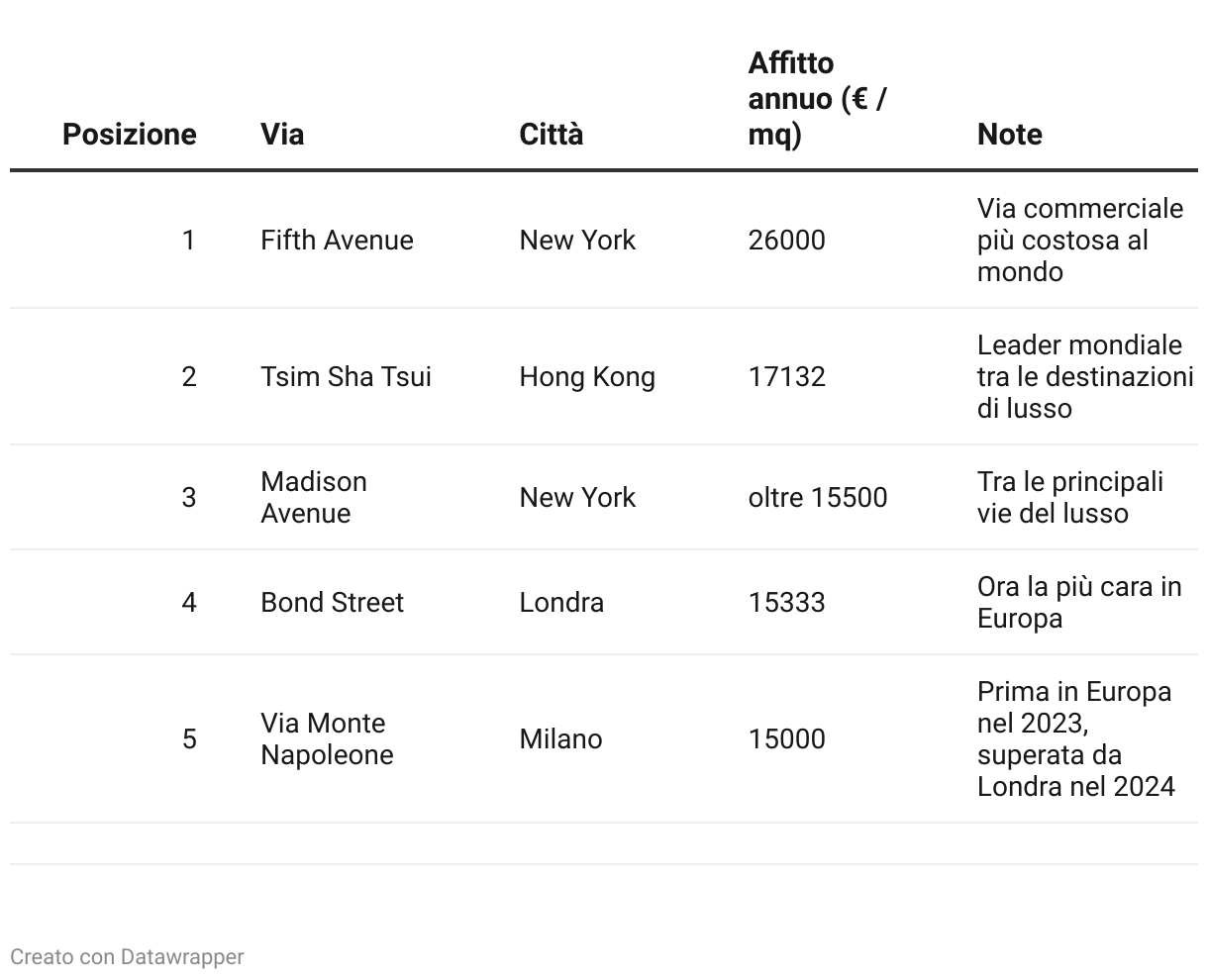The image size is (1208, 980).
Task: Click the 15333 rent value
Action: point(786,602)
